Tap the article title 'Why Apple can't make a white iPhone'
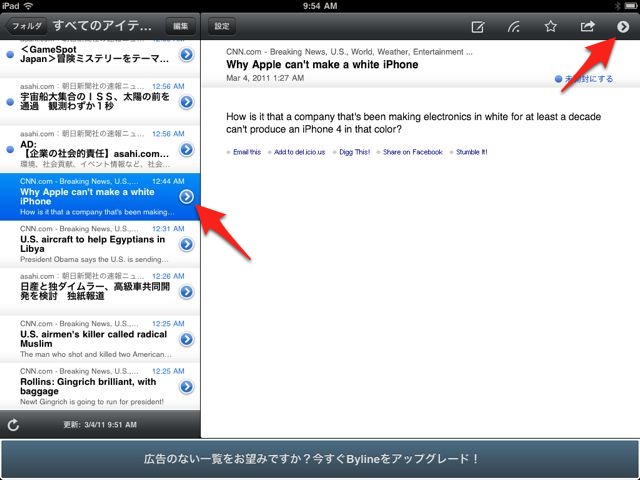This screenshot has width=640, height=480. (322, 64)
